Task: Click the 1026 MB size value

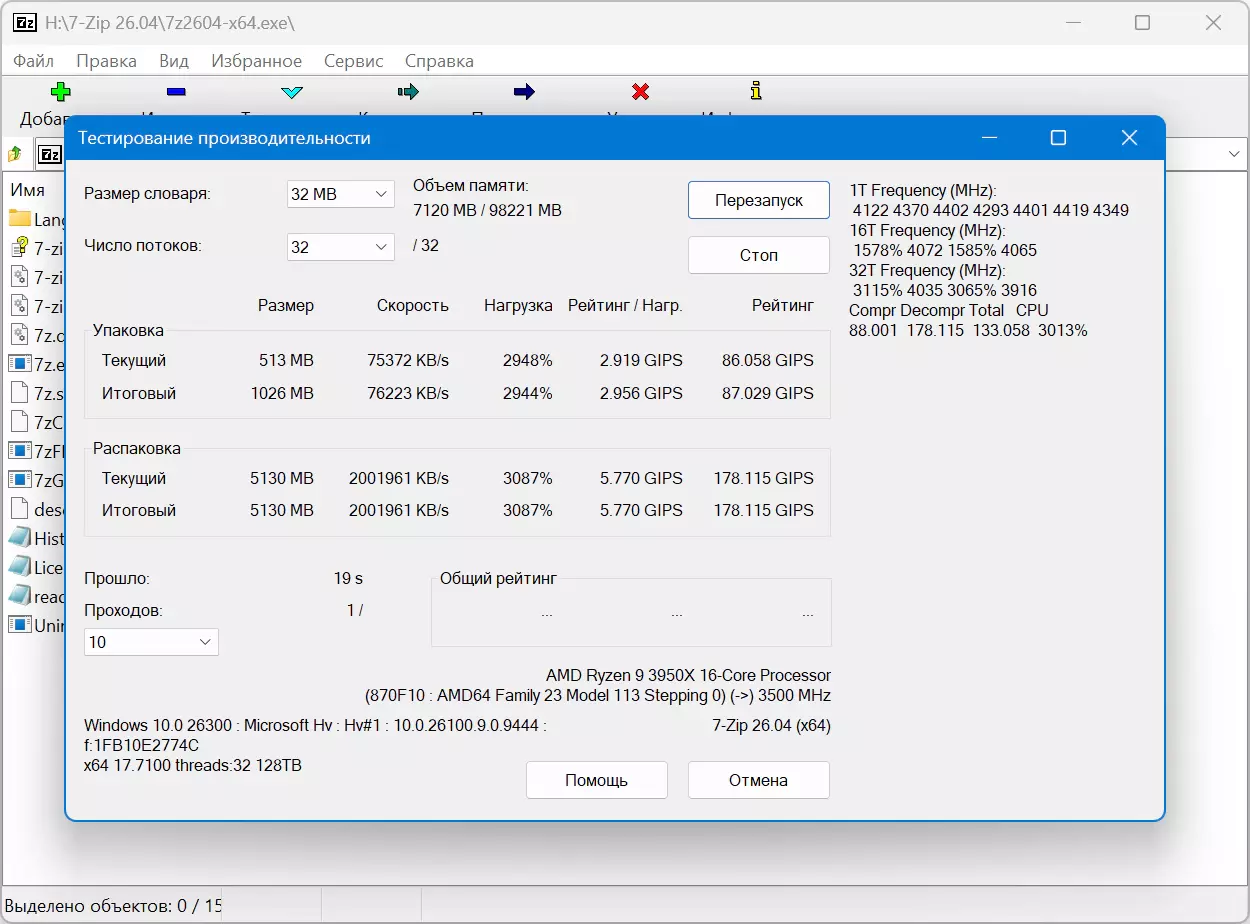Action: [282, 393]
